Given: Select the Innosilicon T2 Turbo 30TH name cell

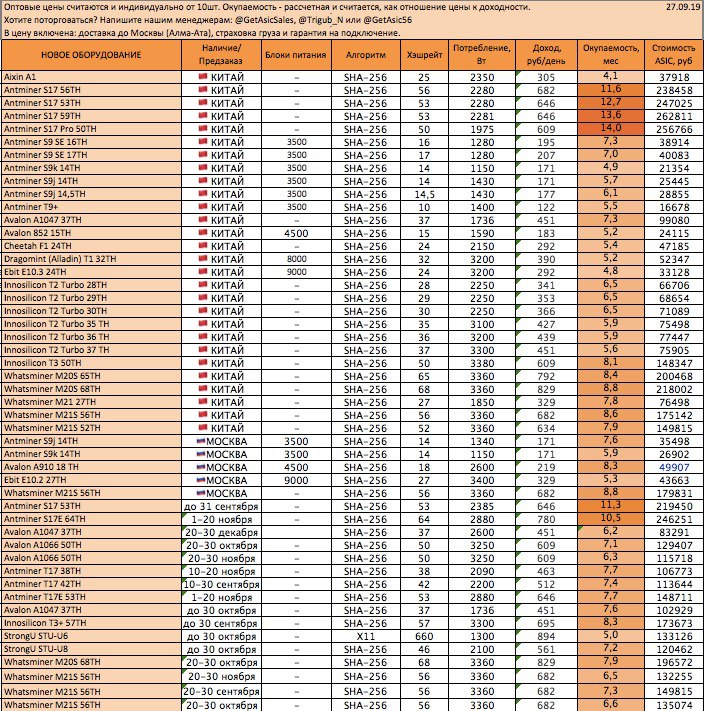Looking at the screenshot, I should click(91, 311).
